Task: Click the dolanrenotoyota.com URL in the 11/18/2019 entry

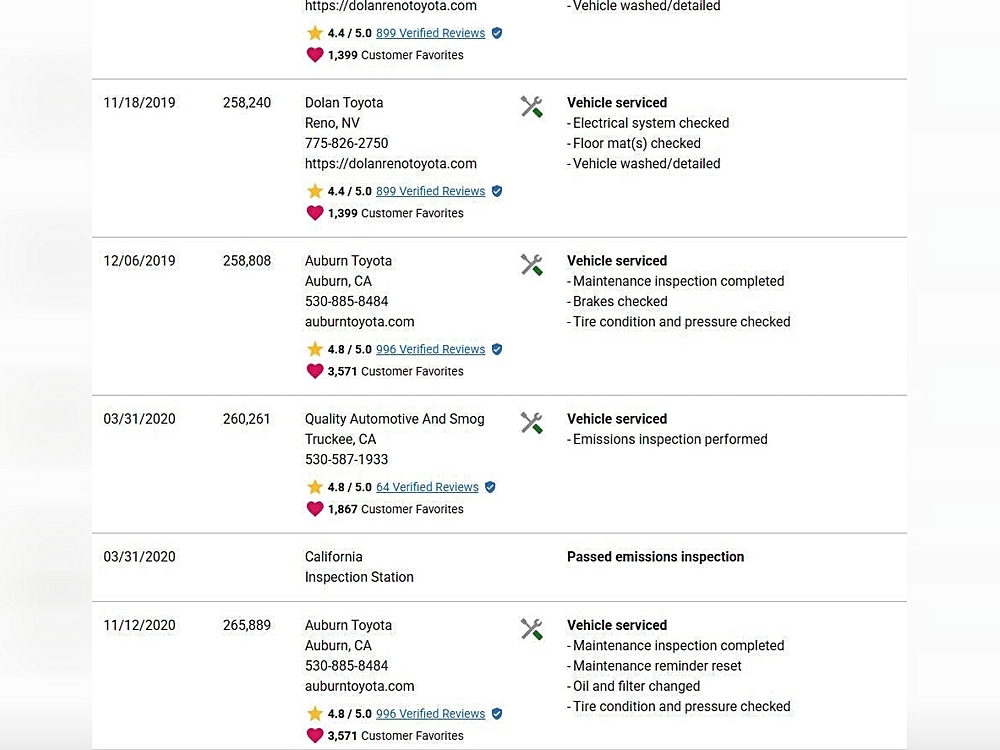Action: click(390, 163)
